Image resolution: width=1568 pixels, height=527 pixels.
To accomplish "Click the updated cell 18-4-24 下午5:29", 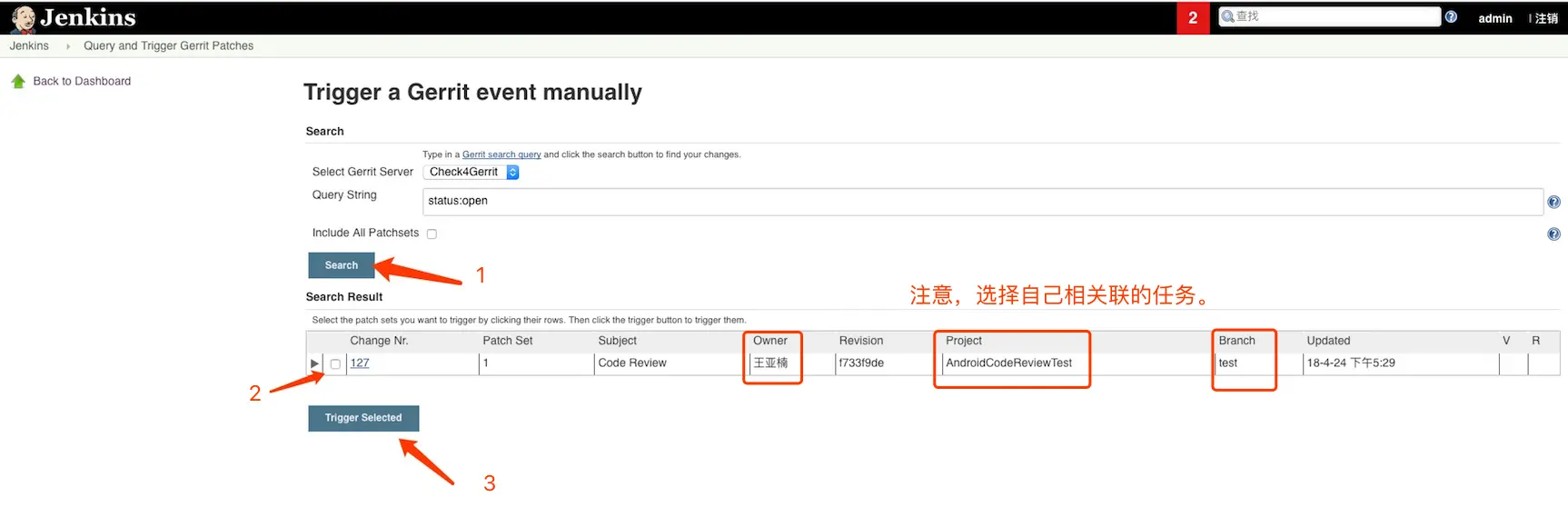I will click(1351, 363).
